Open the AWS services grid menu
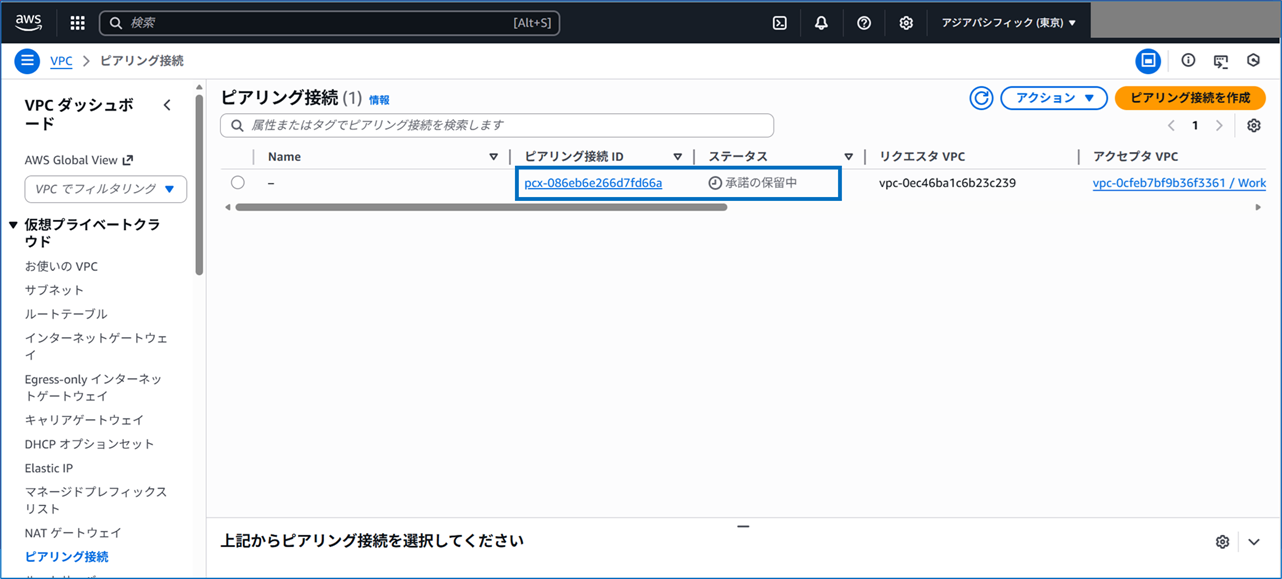The width and height of the screenshot is (1282, 579). click(x=77, y=21)
